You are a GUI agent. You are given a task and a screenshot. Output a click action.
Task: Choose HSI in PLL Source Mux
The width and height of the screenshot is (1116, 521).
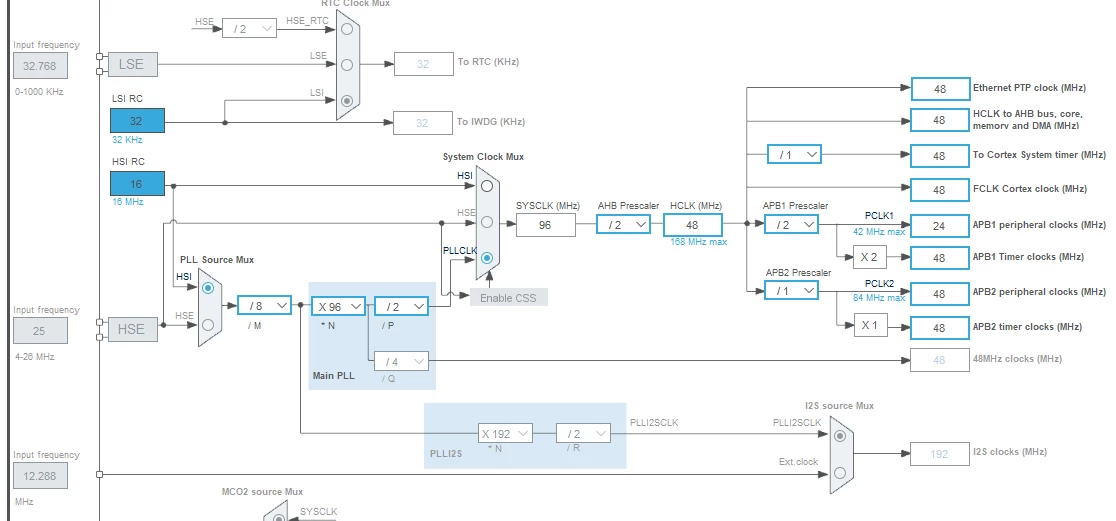pyautogui.click(x=208, y=288)
